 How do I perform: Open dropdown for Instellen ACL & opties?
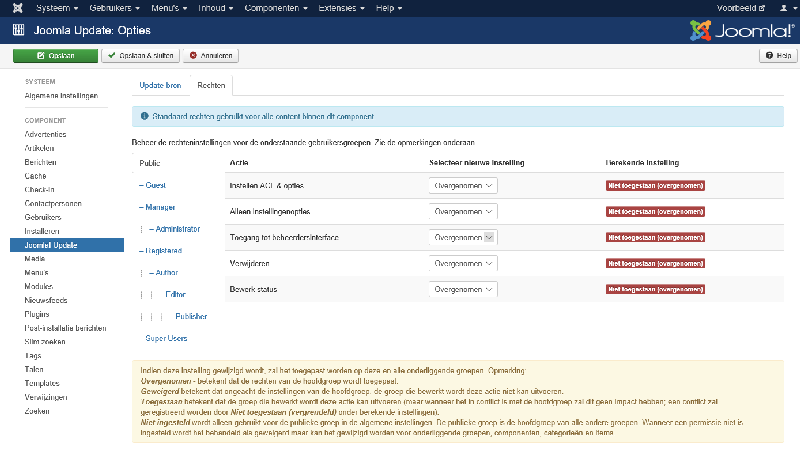(x=463, y=186)
